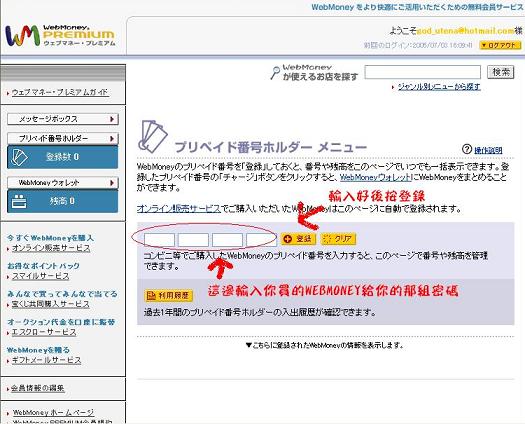Open the 利用履歴 usage history button
Viewport: 525px width, 424px height.
pyautogui.click(x=169, y=295)
